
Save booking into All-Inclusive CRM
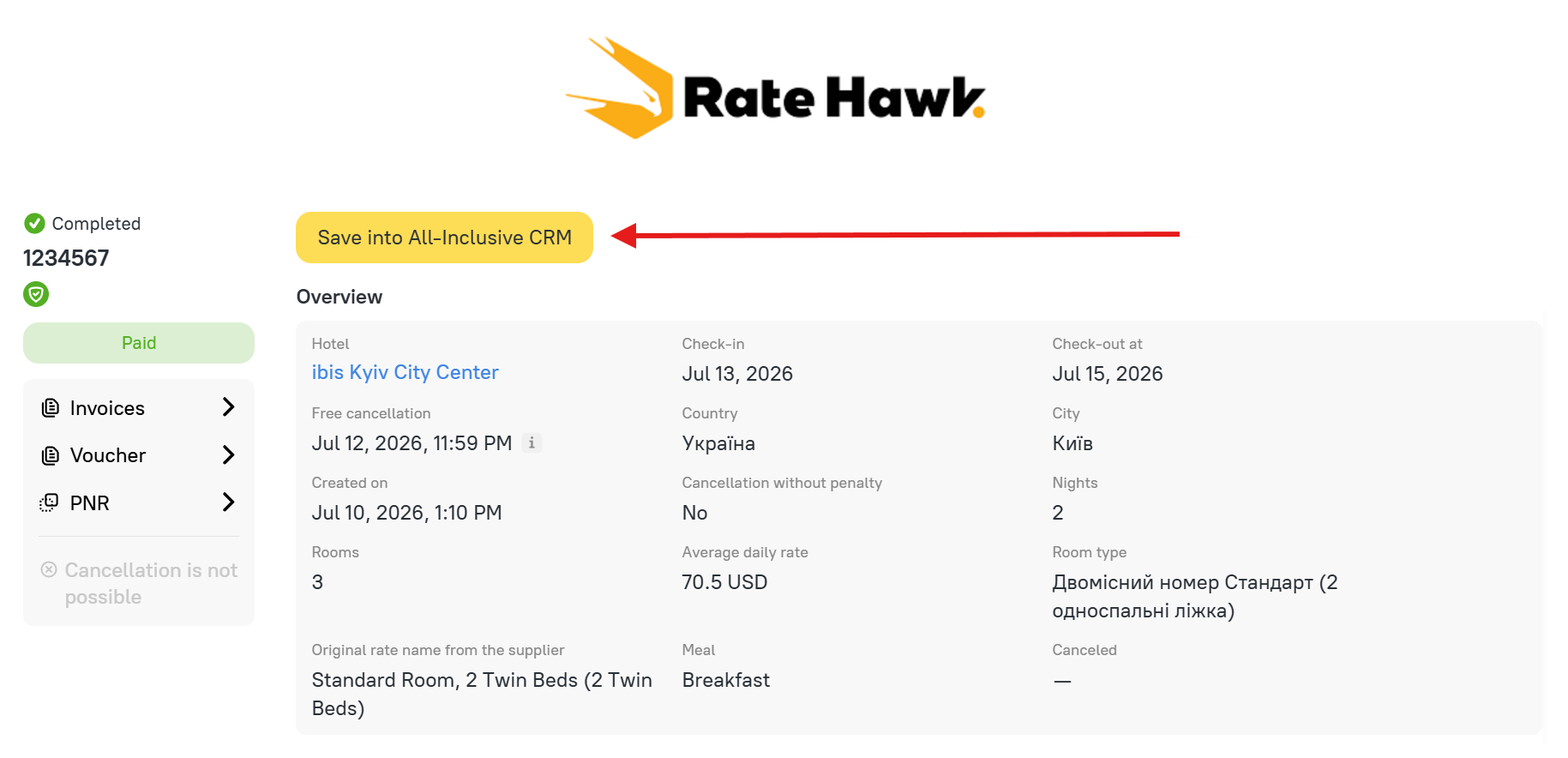pyautogui.click(x=444, y=238)
